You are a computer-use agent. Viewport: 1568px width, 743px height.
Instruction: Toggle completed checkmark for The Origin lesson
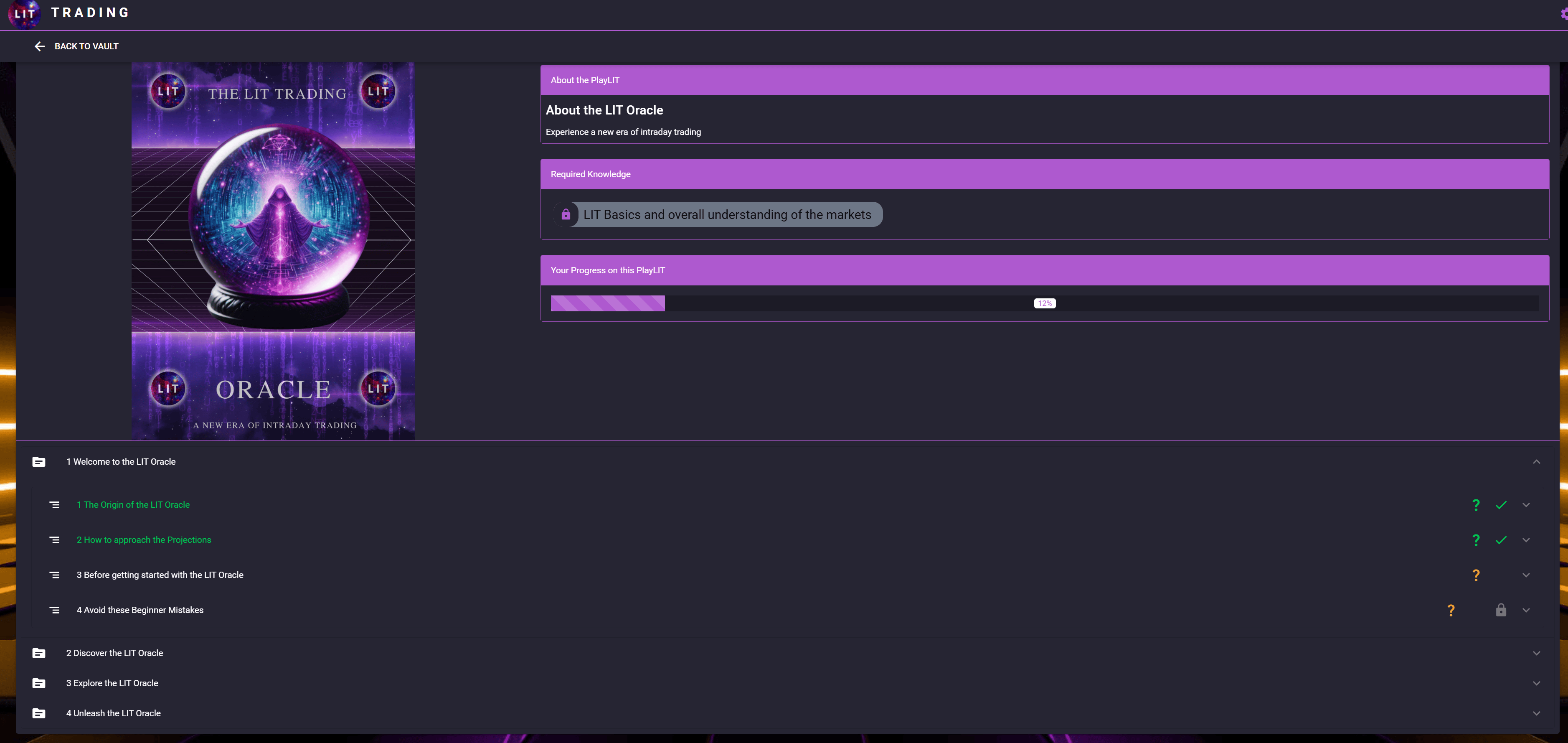[1501, 505]
